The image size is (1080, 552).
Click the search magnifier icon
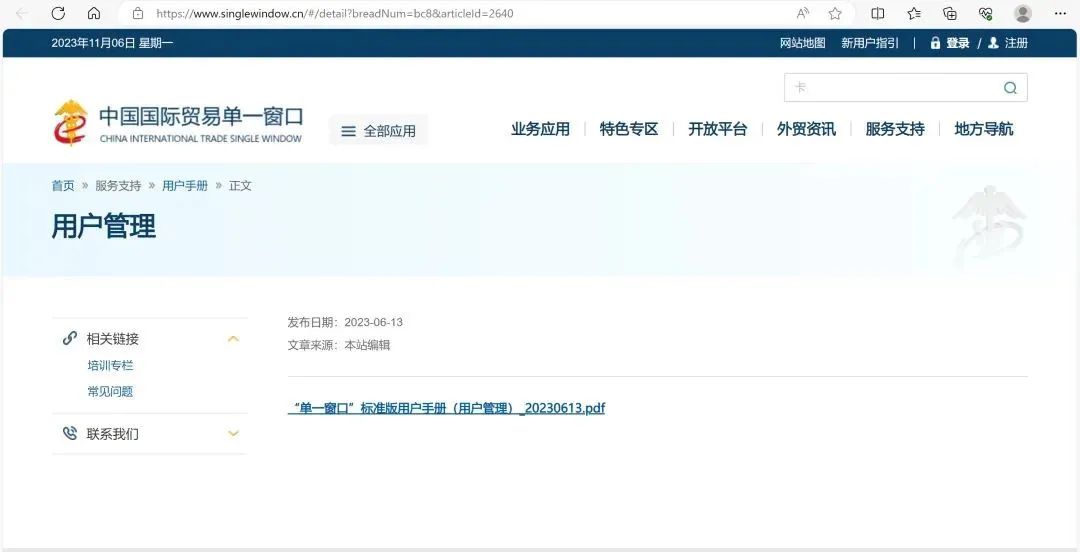pos(1010,88)
